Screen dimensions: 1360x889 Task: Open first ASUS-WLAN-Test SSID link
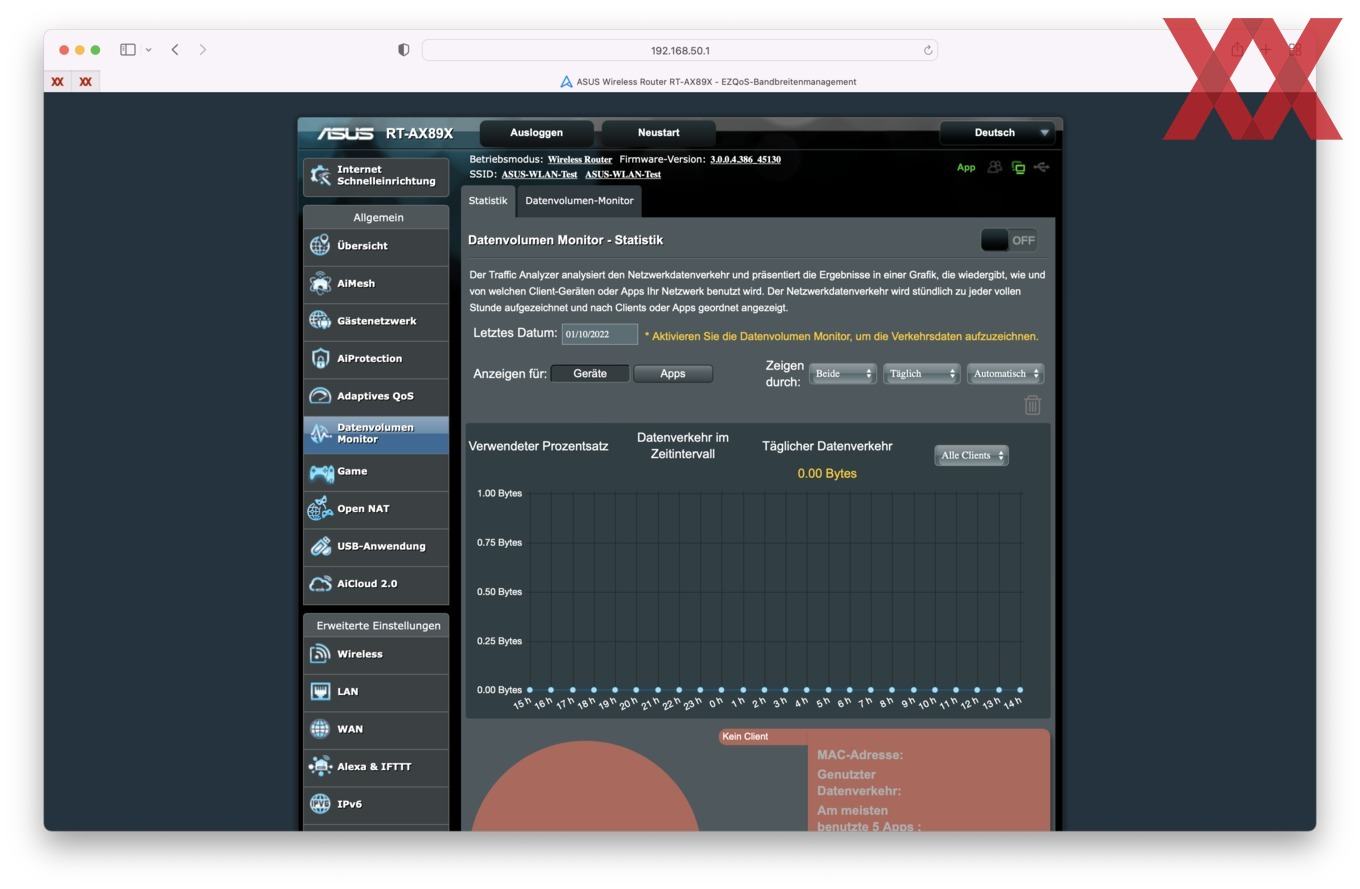pyautogui.click(x=539, y=174)
